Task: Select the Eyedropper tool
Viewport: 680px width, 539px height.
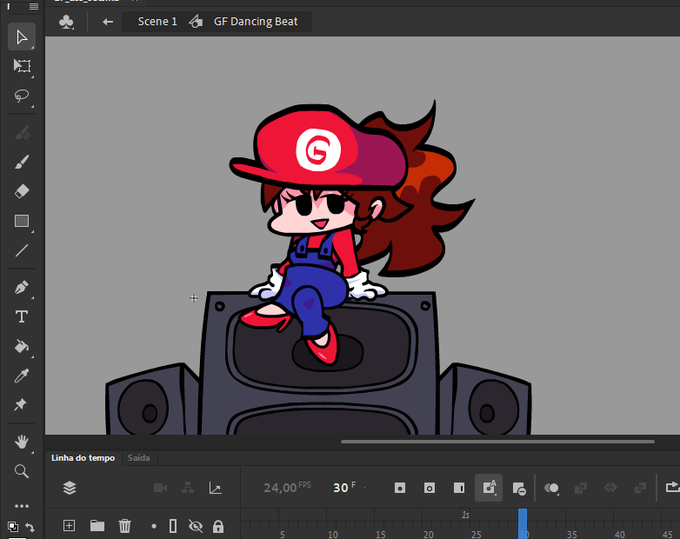Action: point(22,376)
